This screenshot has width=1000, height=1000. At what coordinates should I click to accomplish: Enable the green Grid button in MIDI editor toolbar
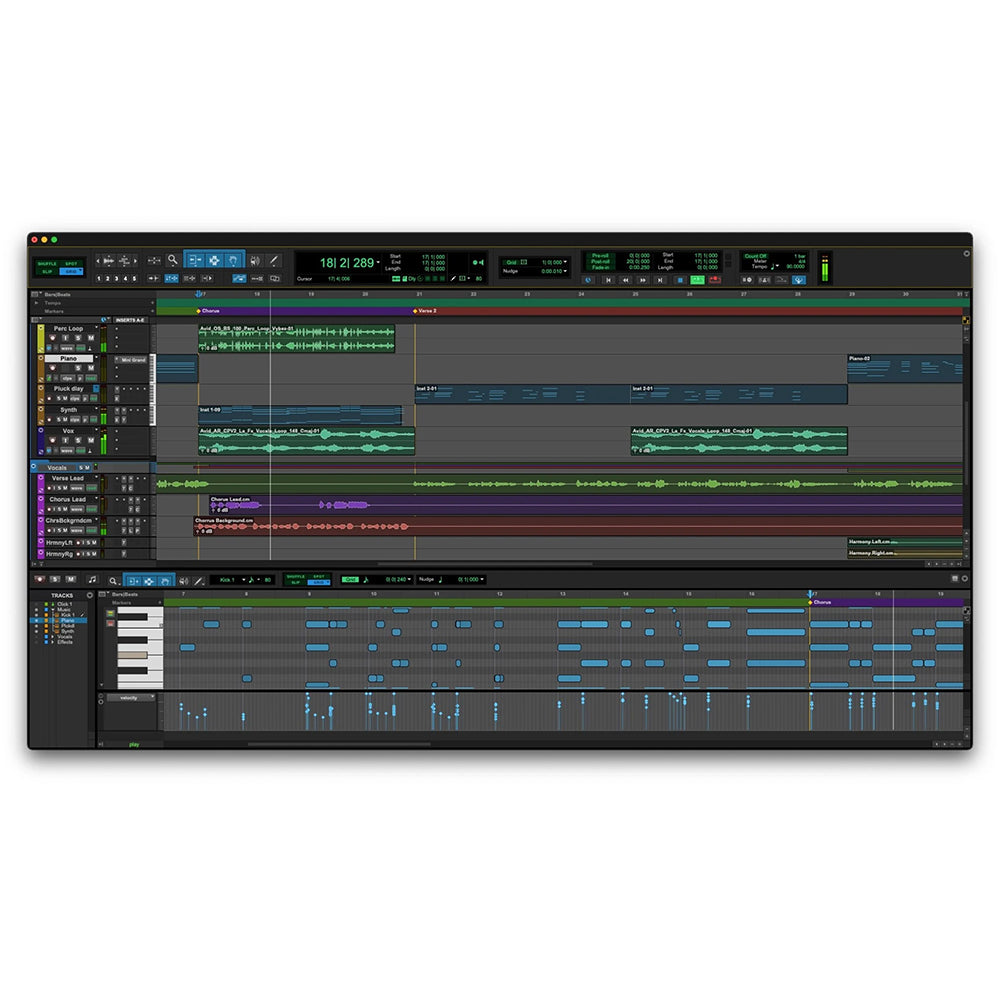click(x=349, y=580)
